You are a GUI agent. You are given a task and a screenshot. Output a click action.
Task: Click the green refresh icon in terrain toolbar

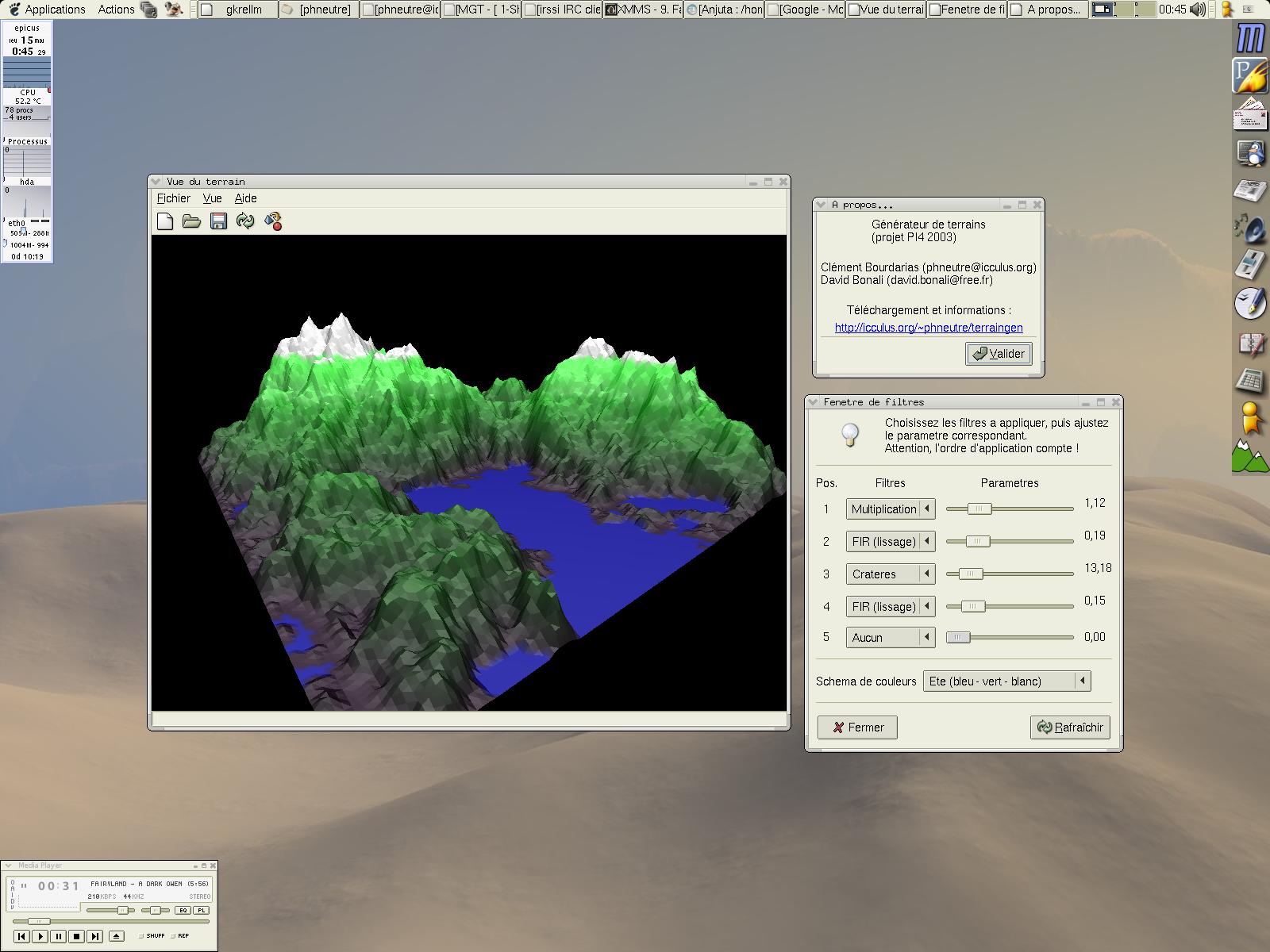click(x=245, y=221)
